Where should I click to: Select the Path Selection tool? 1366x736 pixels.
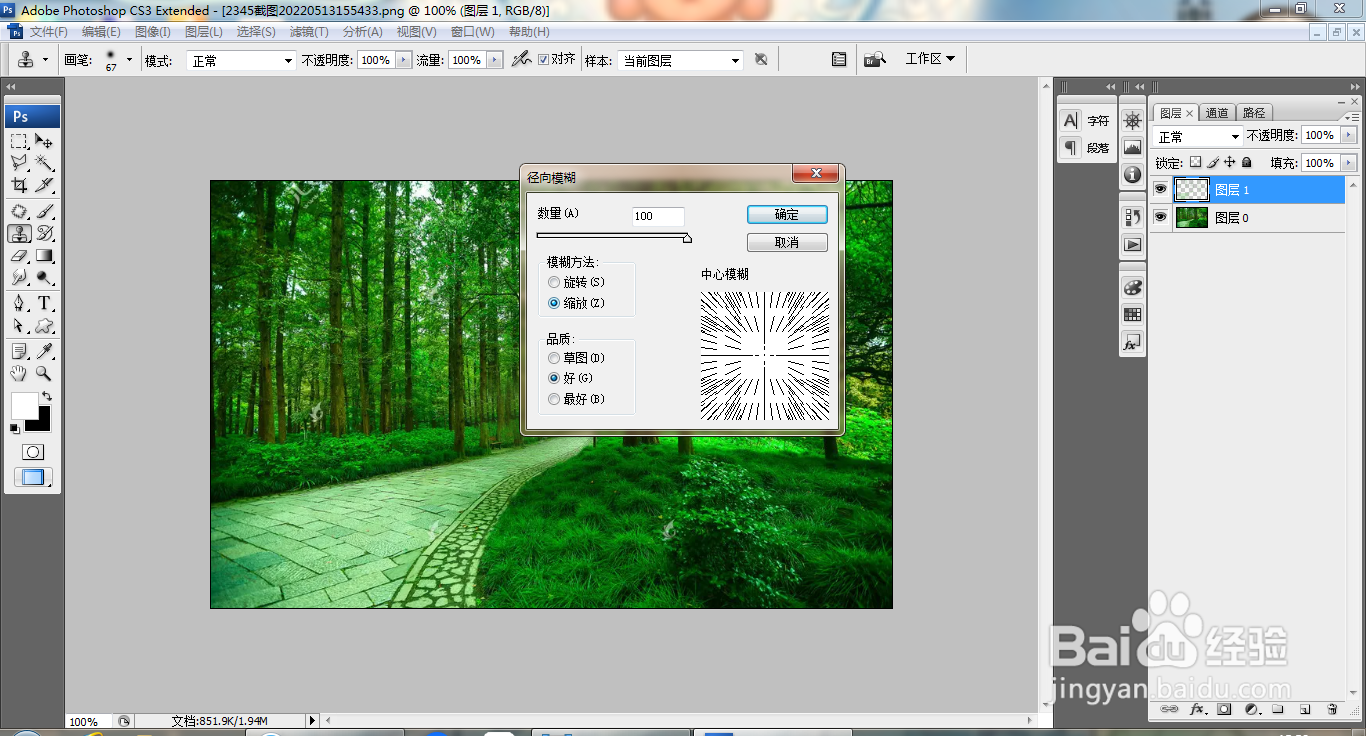[x=19, y=326]
